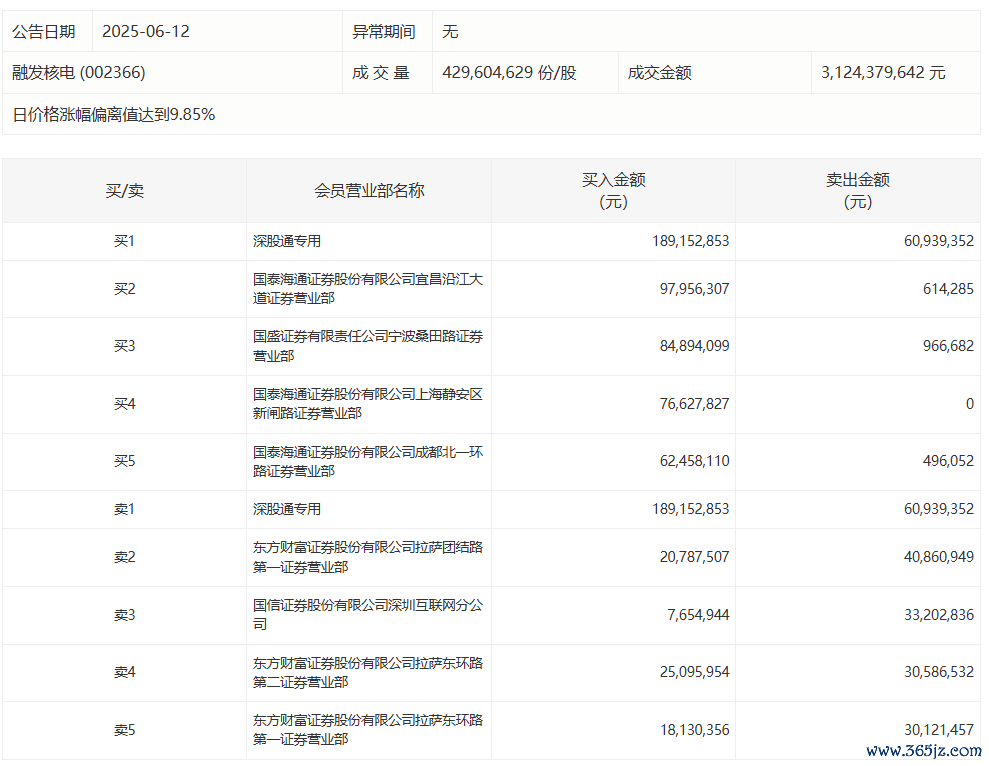Viewport: 989px width, 766px height.
Task: Select buy amount 76,627,827
Action: point(694,404)
